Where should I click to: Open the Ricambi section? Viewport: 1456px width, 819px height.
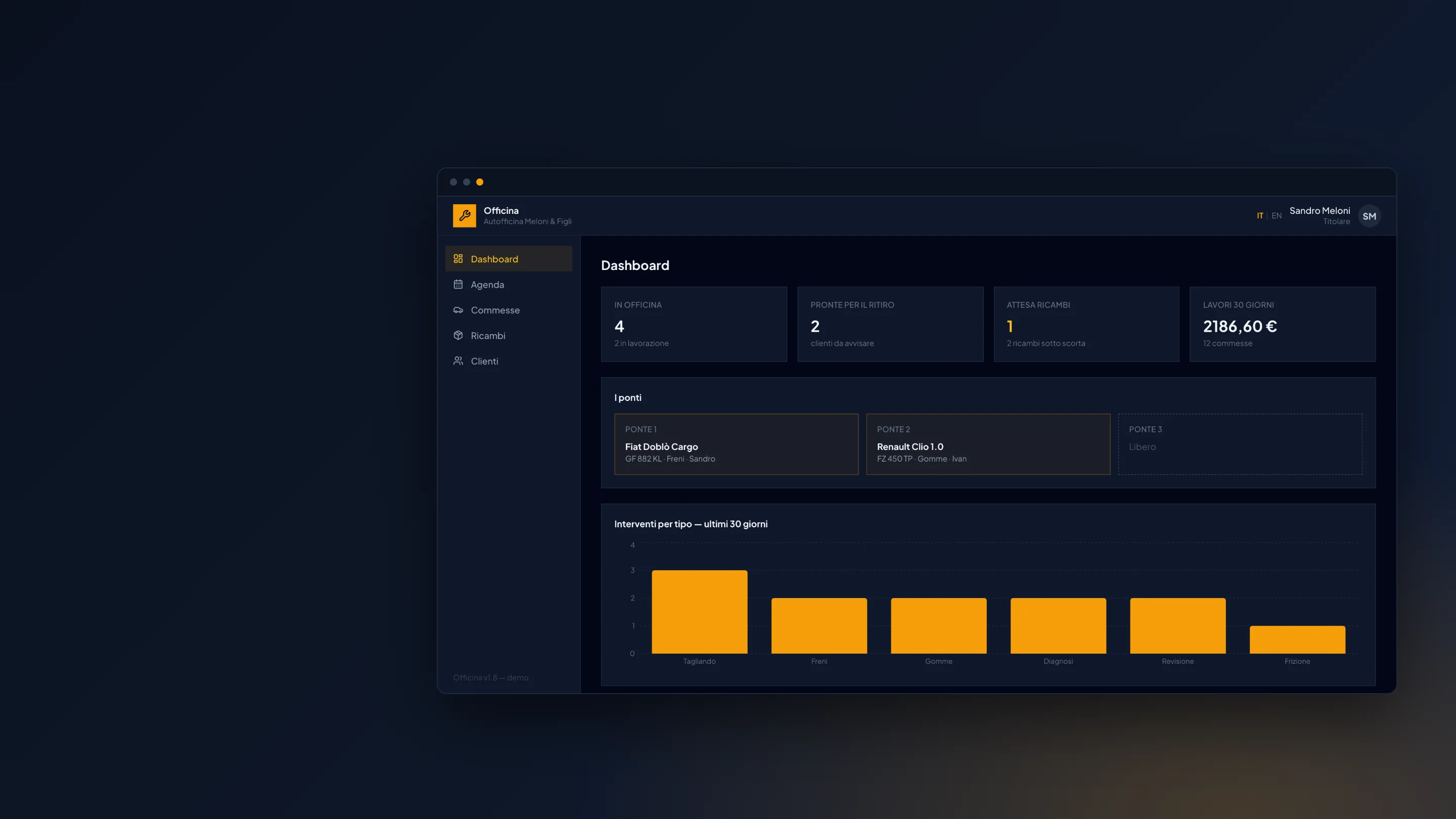coord(509,335)
